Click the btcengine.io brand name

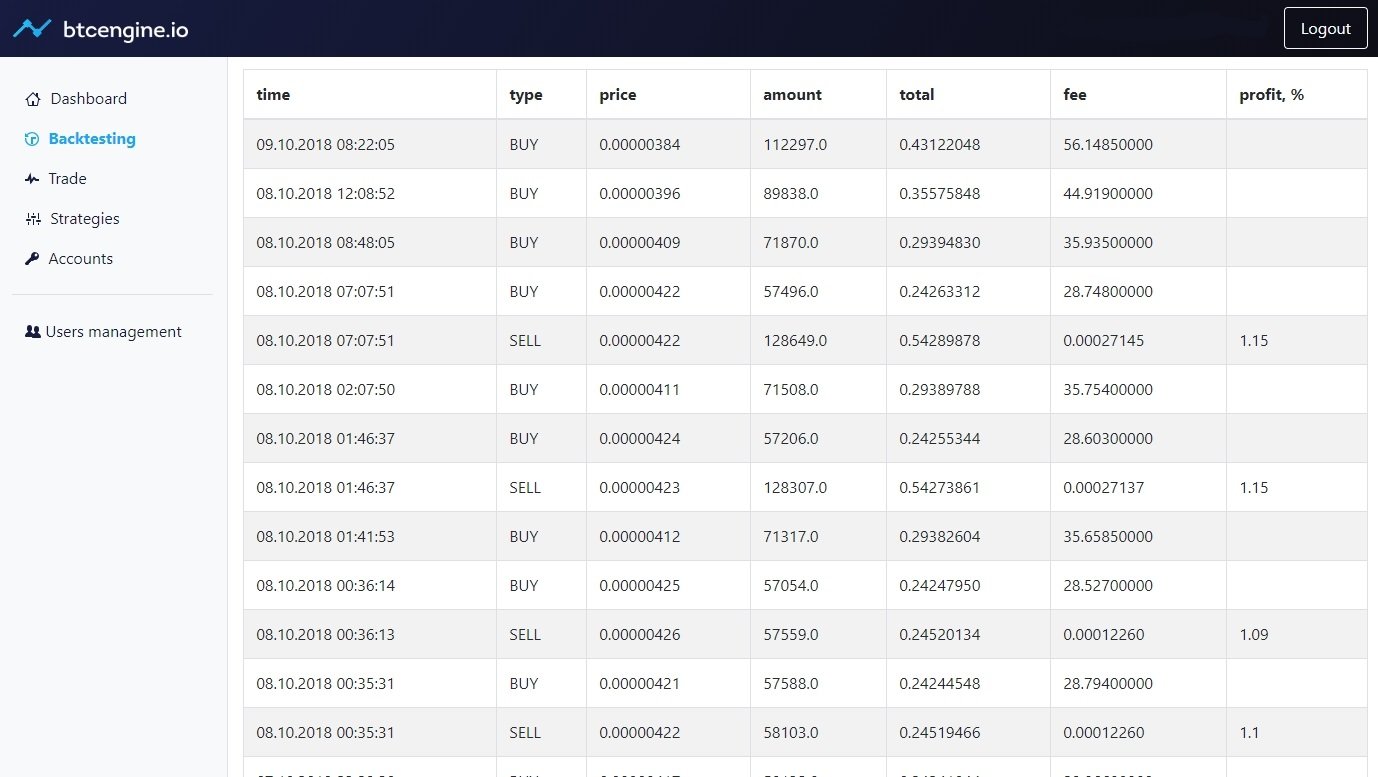(125, 29)
